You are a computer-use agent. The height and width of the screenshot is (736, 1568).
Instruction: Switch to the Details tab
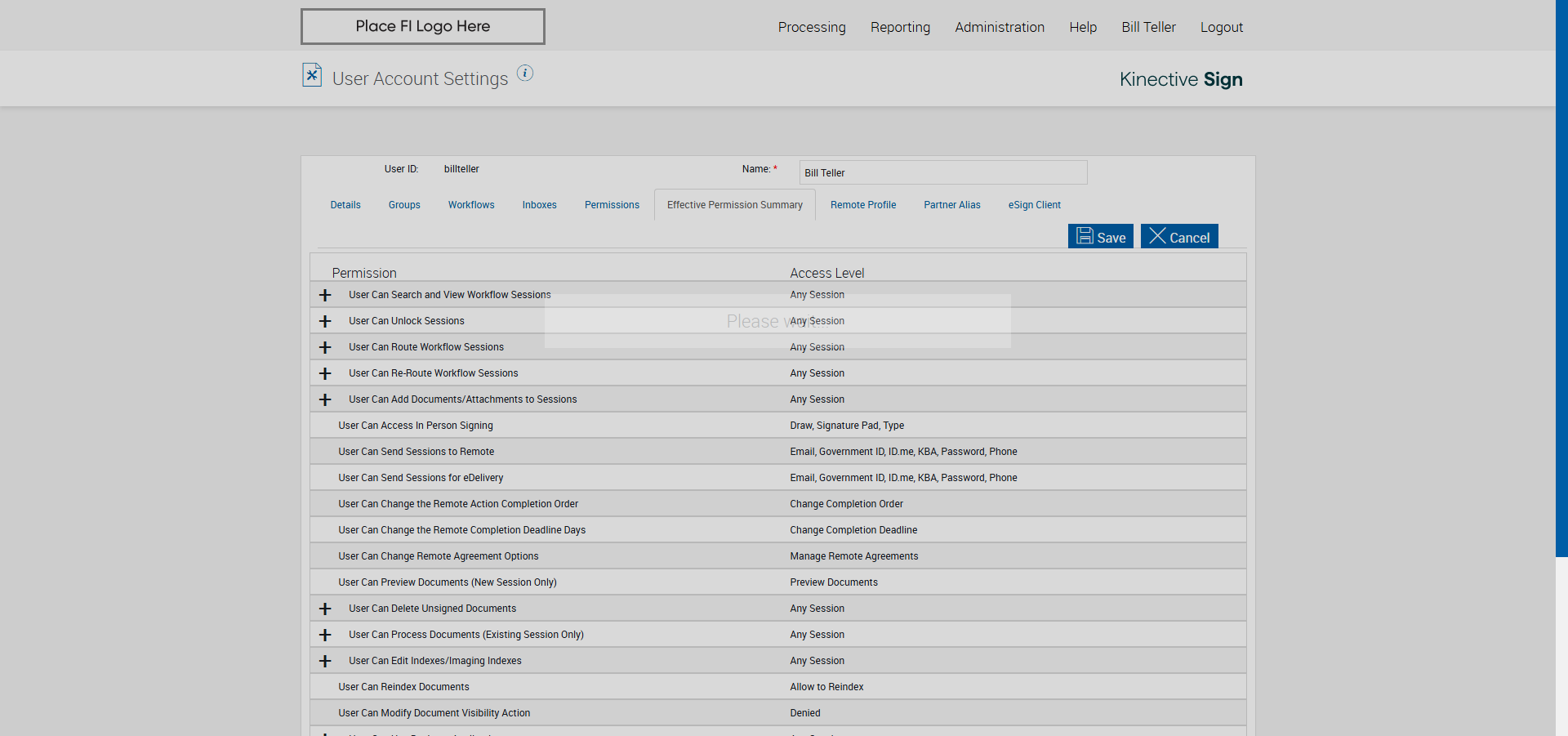(x=345, y=205)
